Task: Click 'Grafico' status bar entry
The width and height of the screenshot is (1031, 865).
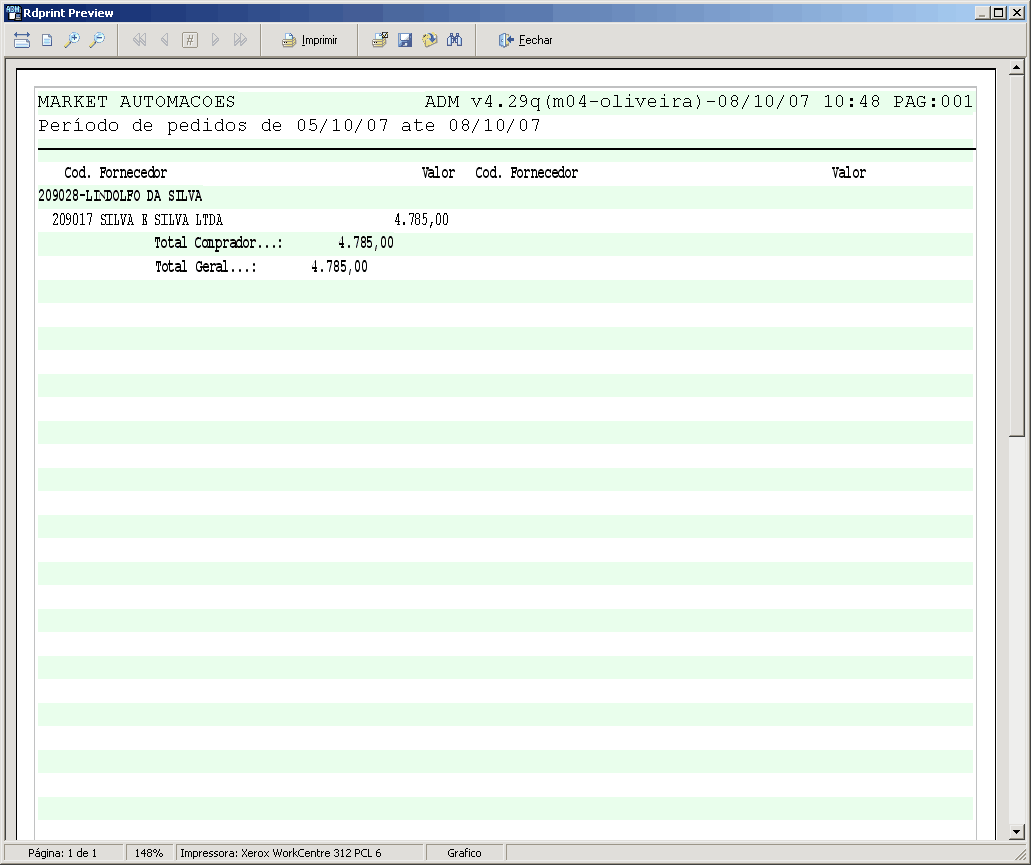Action: pyautogui.click(x=464, y=853)
